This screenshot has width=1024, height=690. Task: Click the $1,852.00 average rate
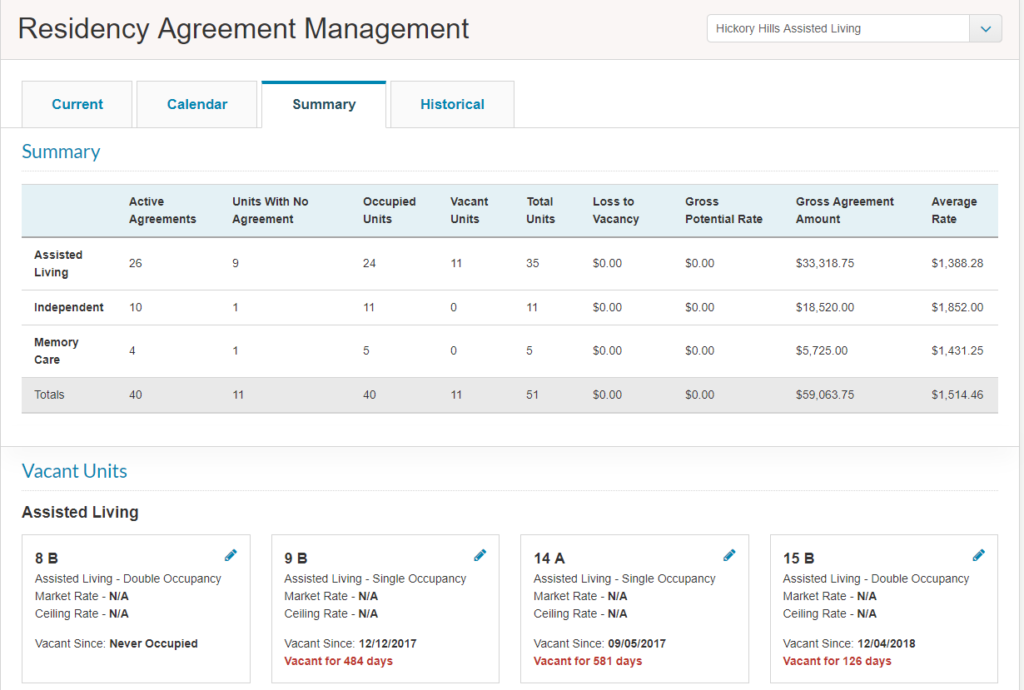tap(957, 307)
